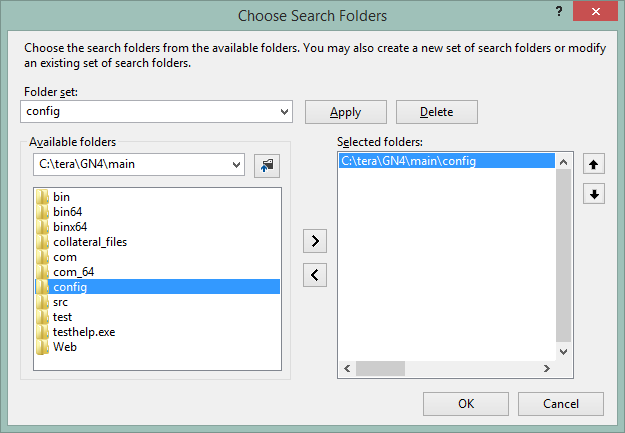Viewport: 625px width, 433px height.
Task: Click the Delete button
Action: tap(436, 112)
